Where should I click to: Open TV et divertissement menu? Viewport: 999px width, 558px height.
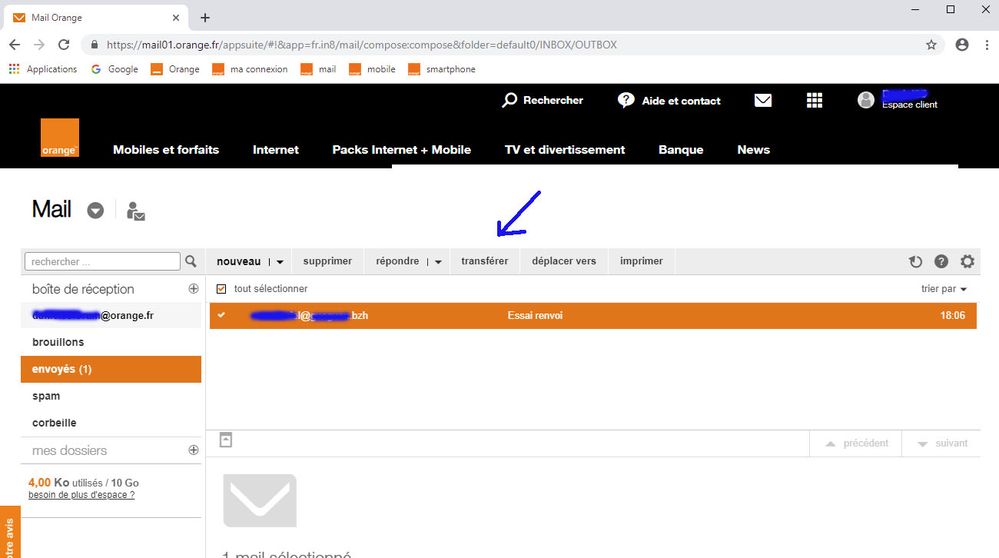point(564,150)
